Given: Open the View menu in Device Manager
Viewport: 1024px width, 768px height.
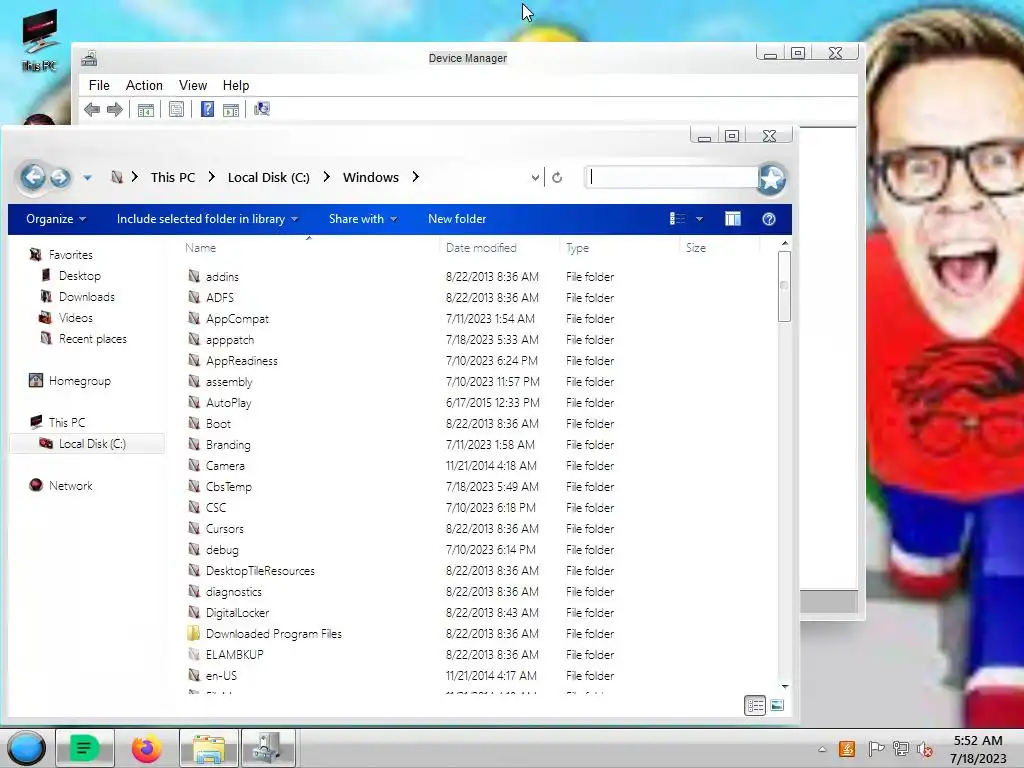Looking at the screenshot, I should click(193, 86).
